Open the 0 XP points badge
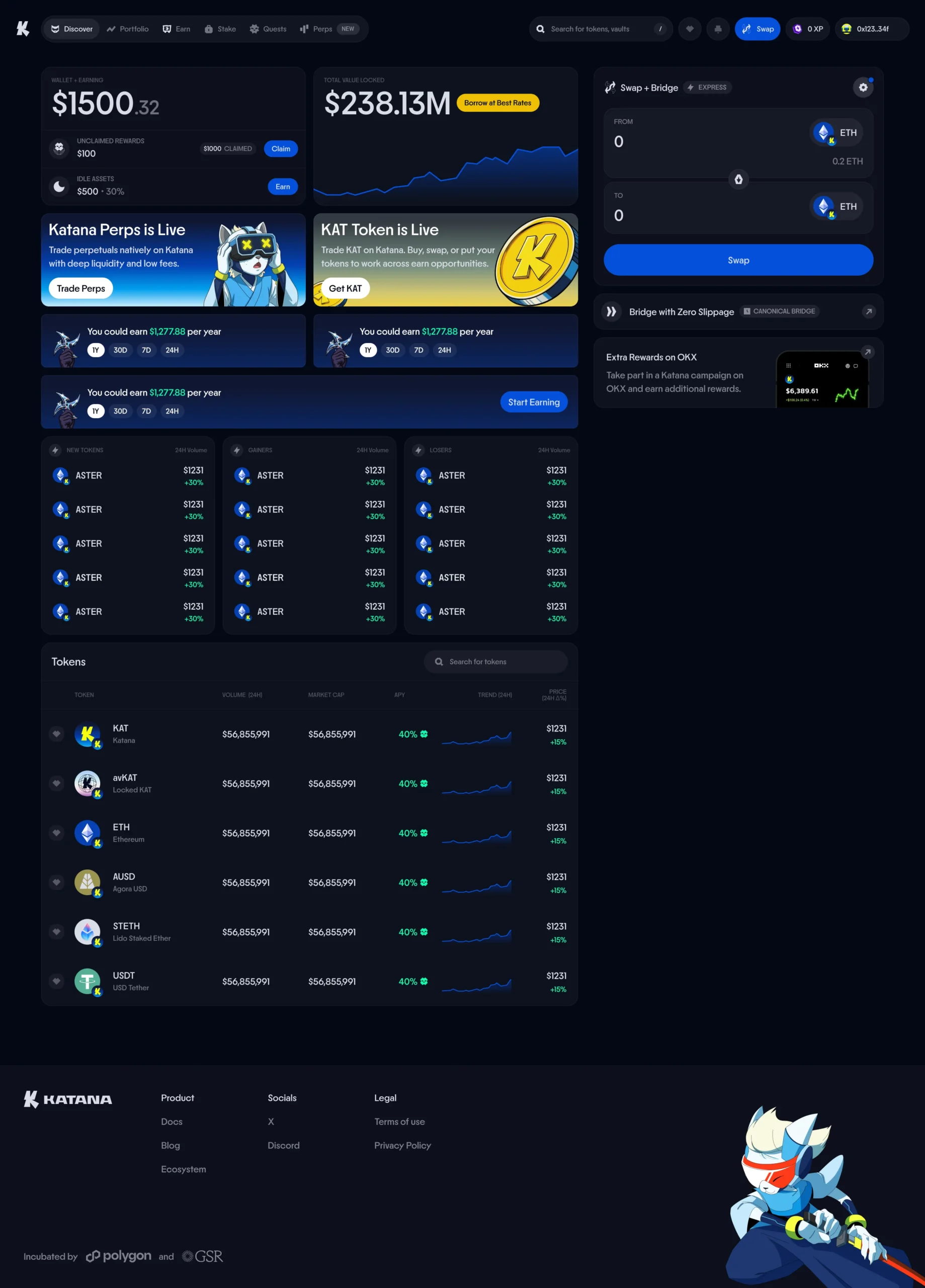This screenshot has width=925, height=1288. [x=807, y=29]
